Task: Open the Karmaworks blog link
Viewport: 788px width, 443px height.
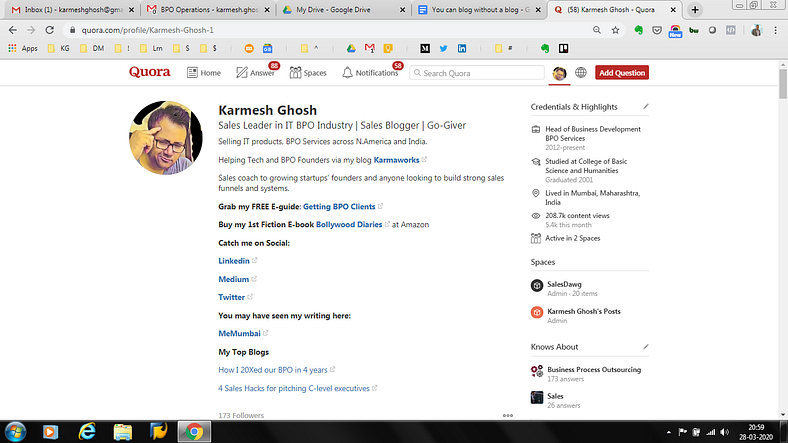Action: click(x=397, y=160)
